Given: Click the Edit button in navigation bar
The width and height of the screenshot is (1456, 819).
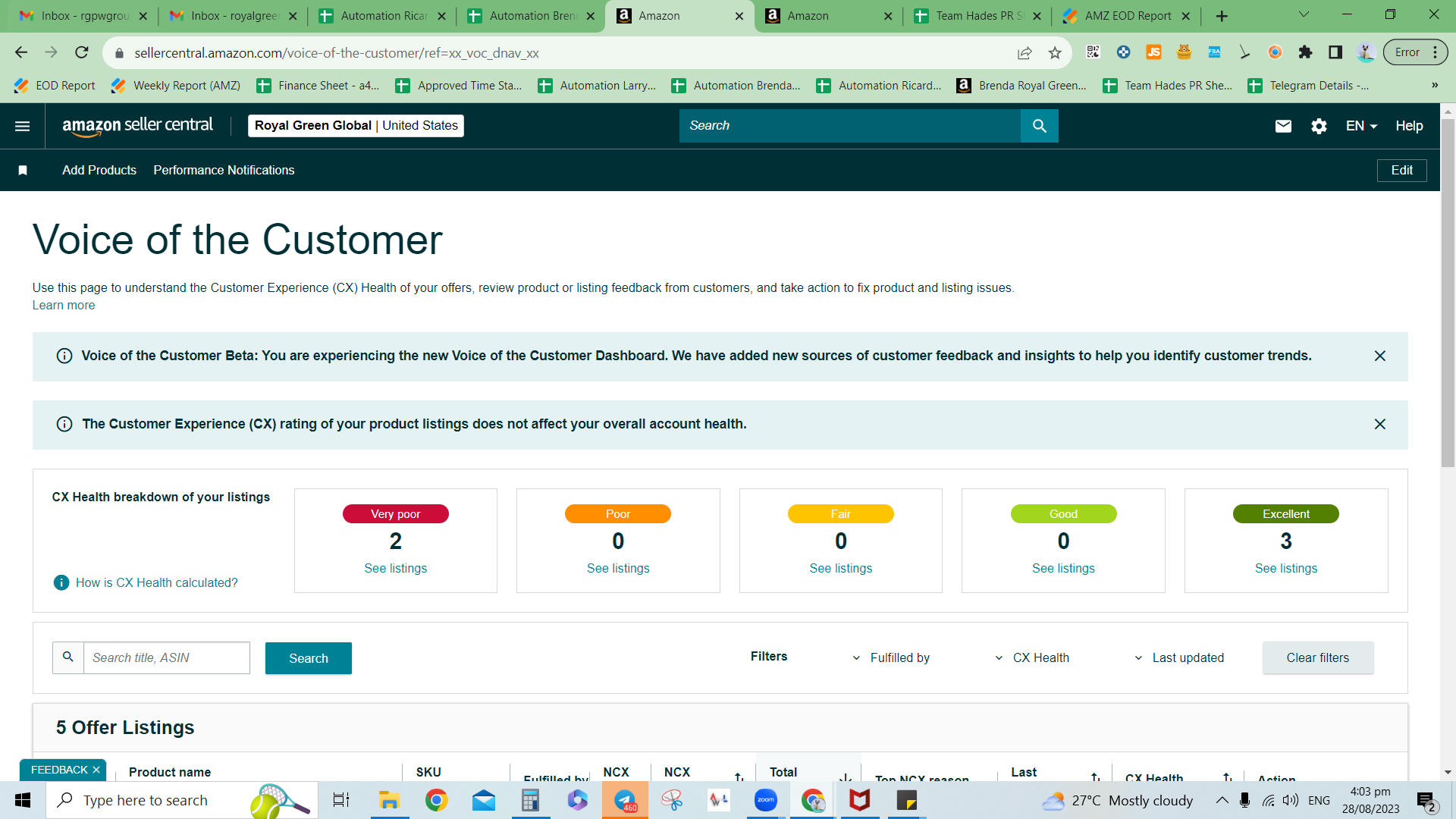Looking at the screenshot, I should (x=1401, y=171).
